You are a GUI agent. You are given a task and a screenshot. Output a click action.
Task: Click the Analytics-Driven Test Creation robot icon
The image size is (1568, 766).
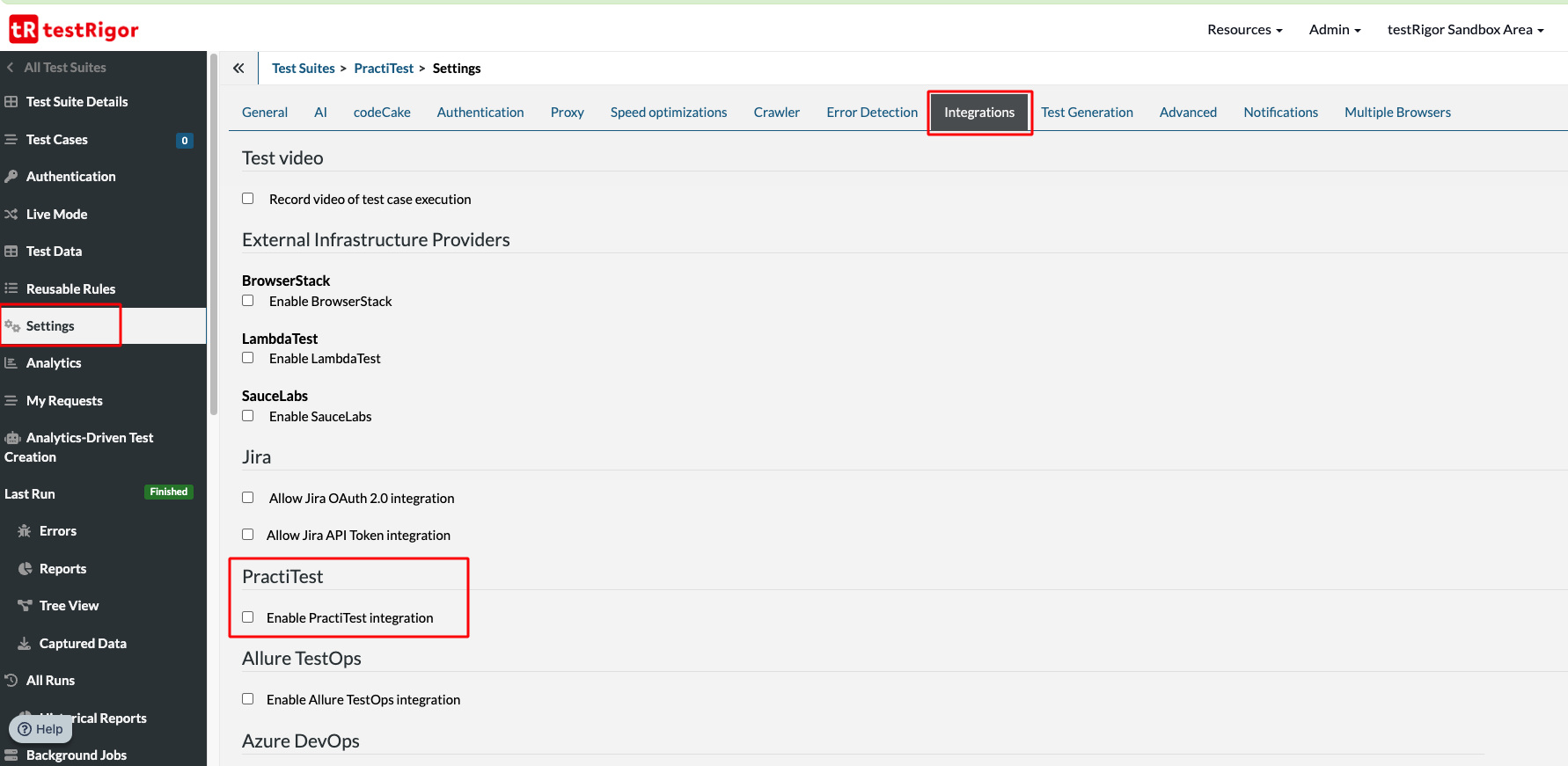point(12,438)
